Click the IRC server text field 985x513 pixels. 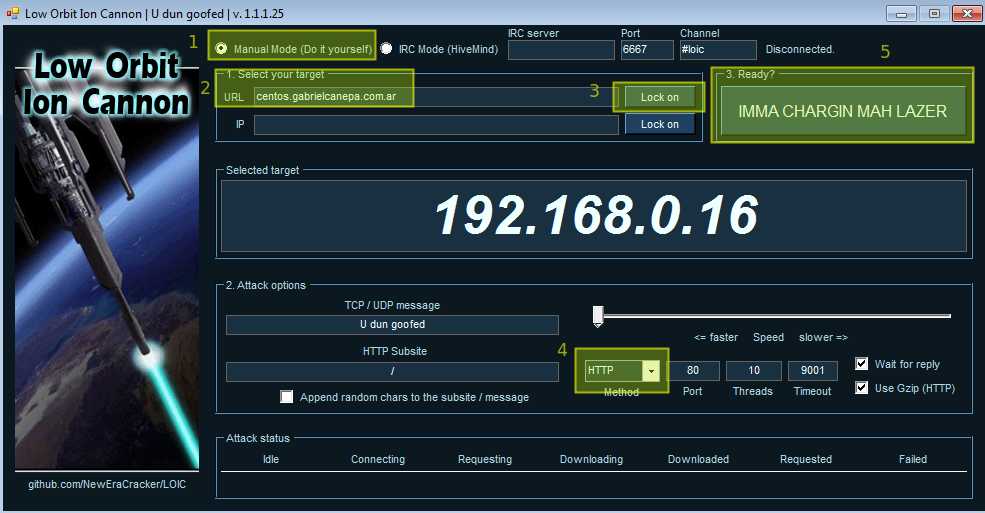561,50
